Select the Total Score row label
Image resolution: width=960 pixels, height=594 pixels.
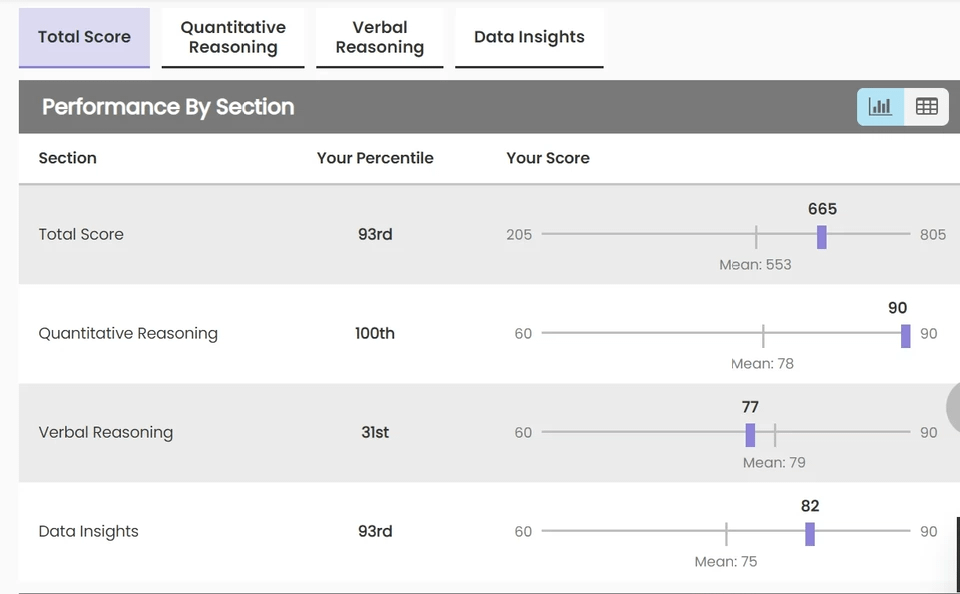pos(81,234)
